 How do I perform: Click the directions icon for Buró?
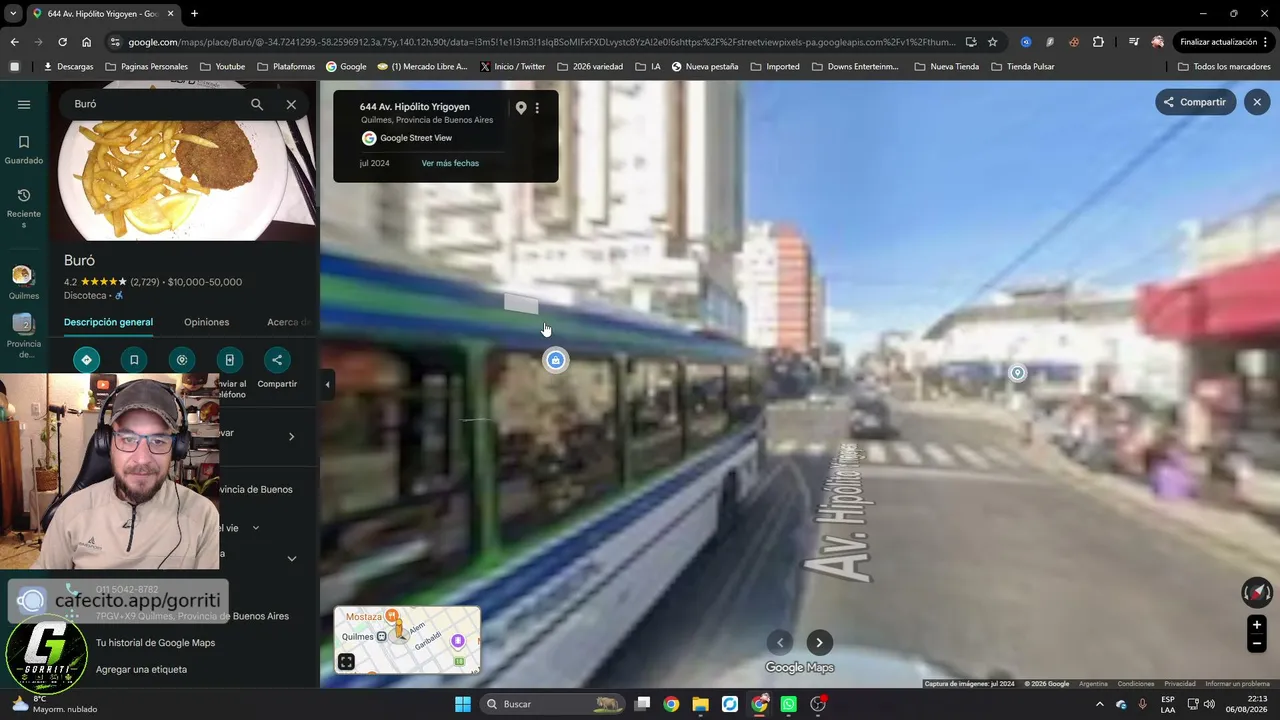click(x=86, y=360)
